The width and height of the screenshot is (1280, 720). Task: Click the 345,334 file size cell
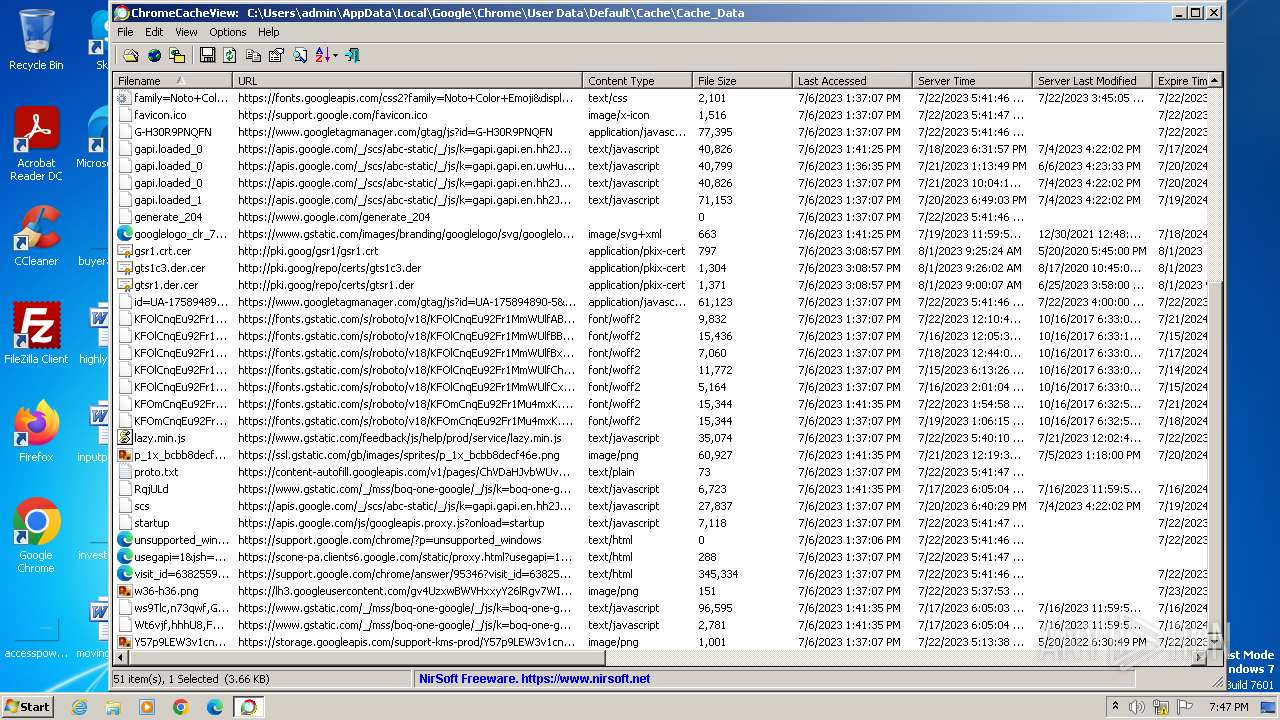point(718,574)
